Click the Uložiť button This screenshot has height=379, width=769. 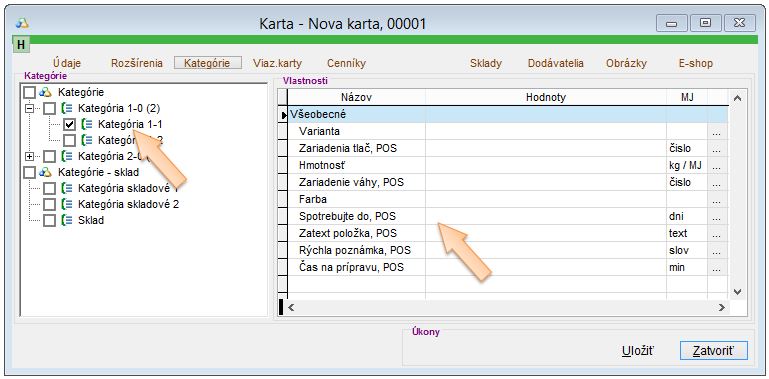coord(638,351)
